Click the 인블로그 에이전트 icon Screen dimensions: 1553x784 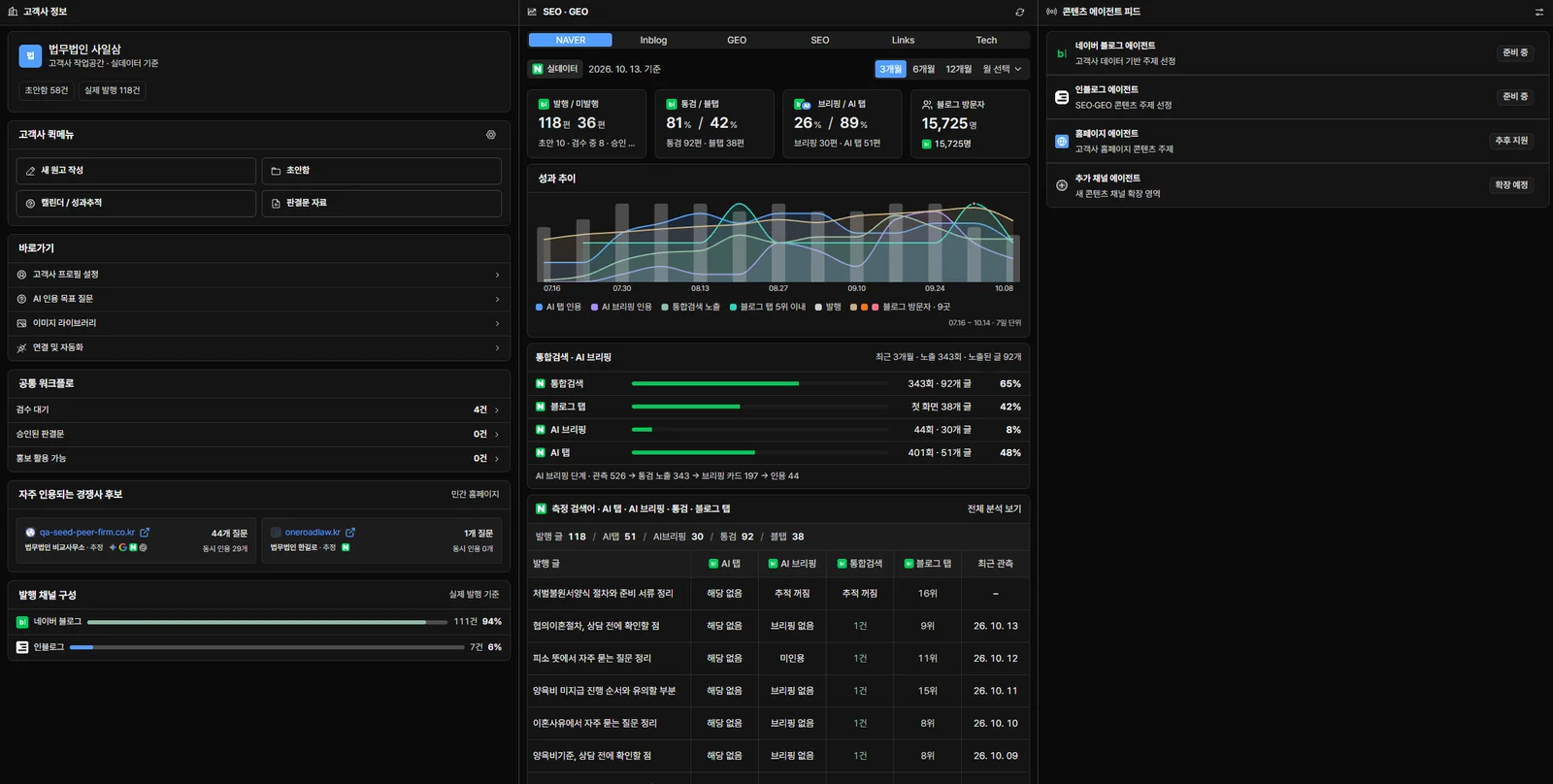tap(1062, 97)
